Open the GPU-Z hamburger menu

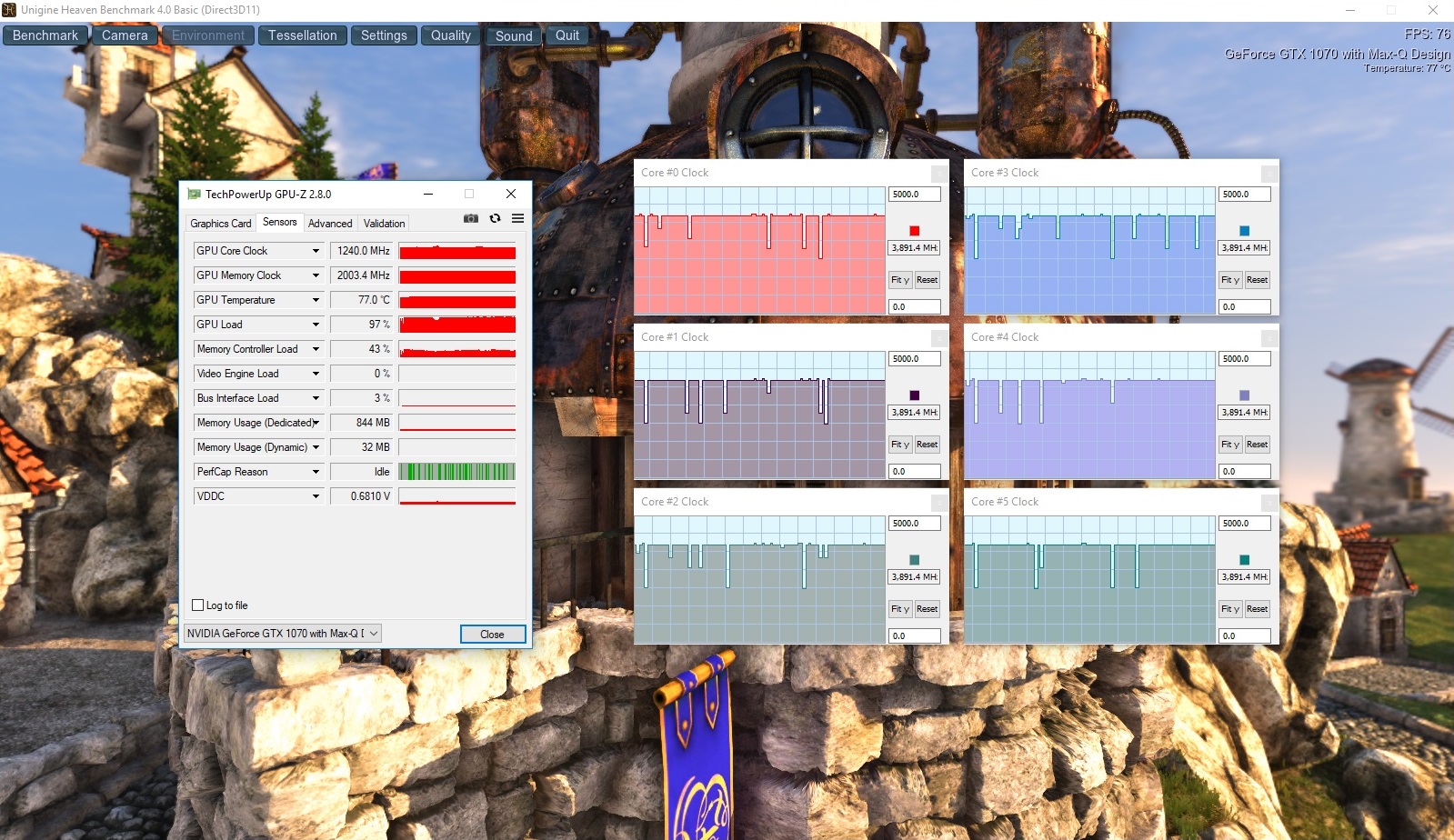coord(517,218)
